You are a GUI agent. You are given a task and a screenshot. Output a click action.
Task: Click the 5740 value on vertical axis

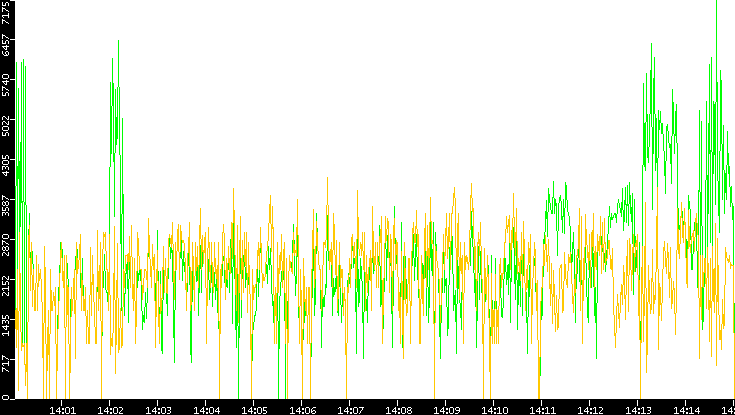click(x=6, y=84)
